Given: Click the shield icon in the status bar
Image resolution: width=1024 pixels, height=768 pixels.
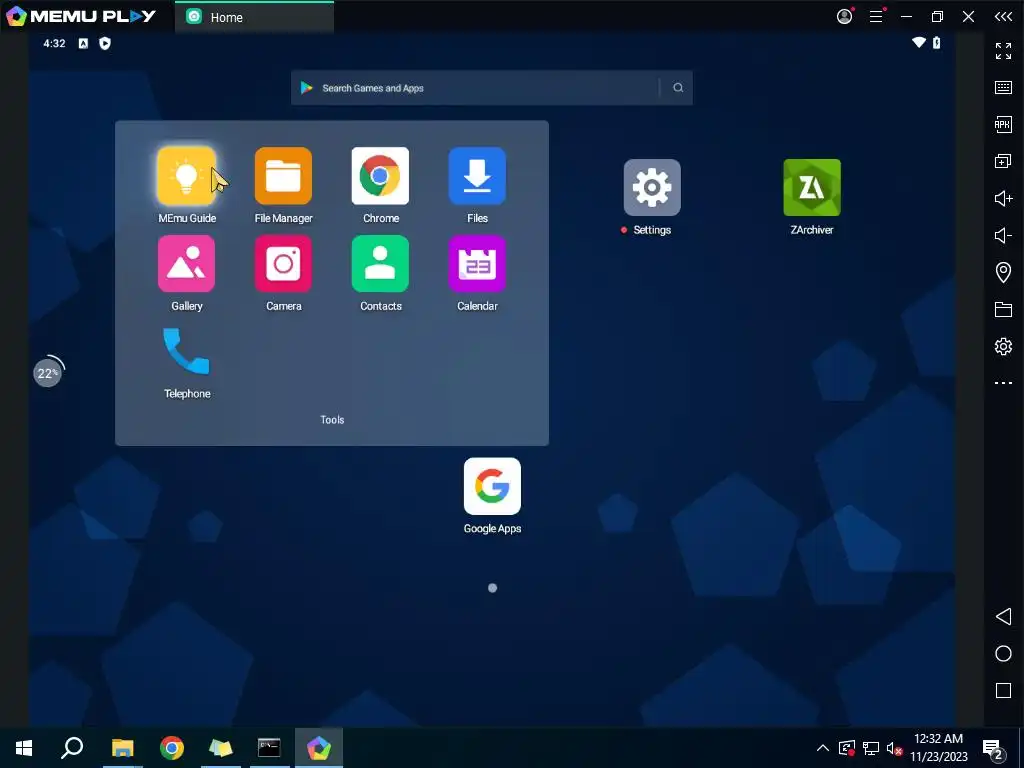Looking at the screenshot, I should (104, 43).
